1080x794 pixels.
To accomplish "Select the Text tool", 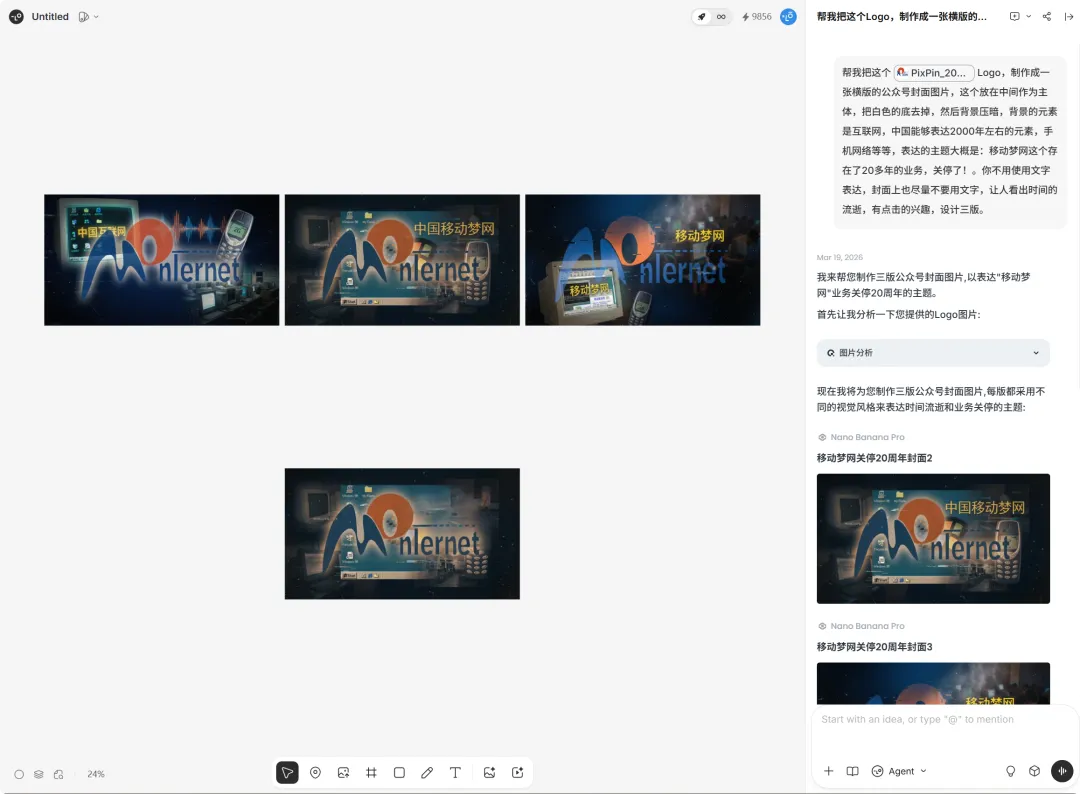I will click(x=455, y=773).
